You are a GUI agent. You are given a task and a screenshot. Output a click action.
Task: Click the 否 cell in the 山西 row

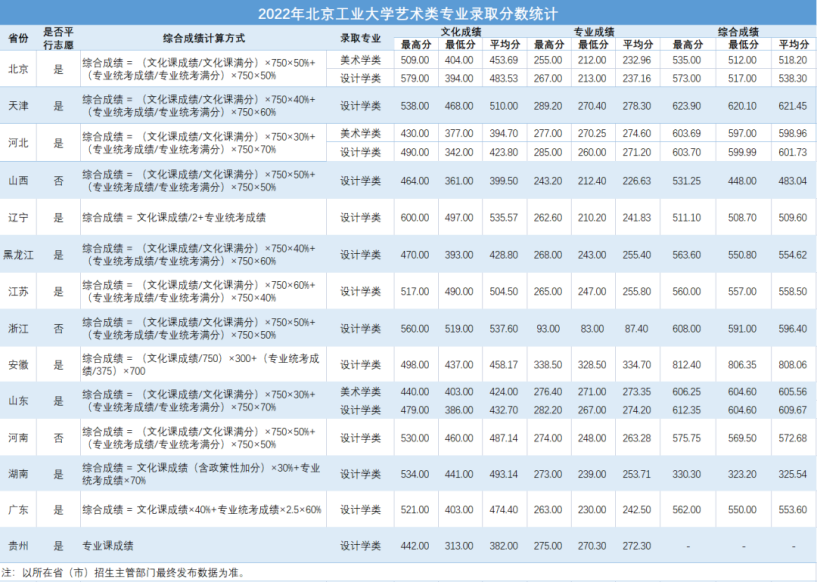coord(58,181)
